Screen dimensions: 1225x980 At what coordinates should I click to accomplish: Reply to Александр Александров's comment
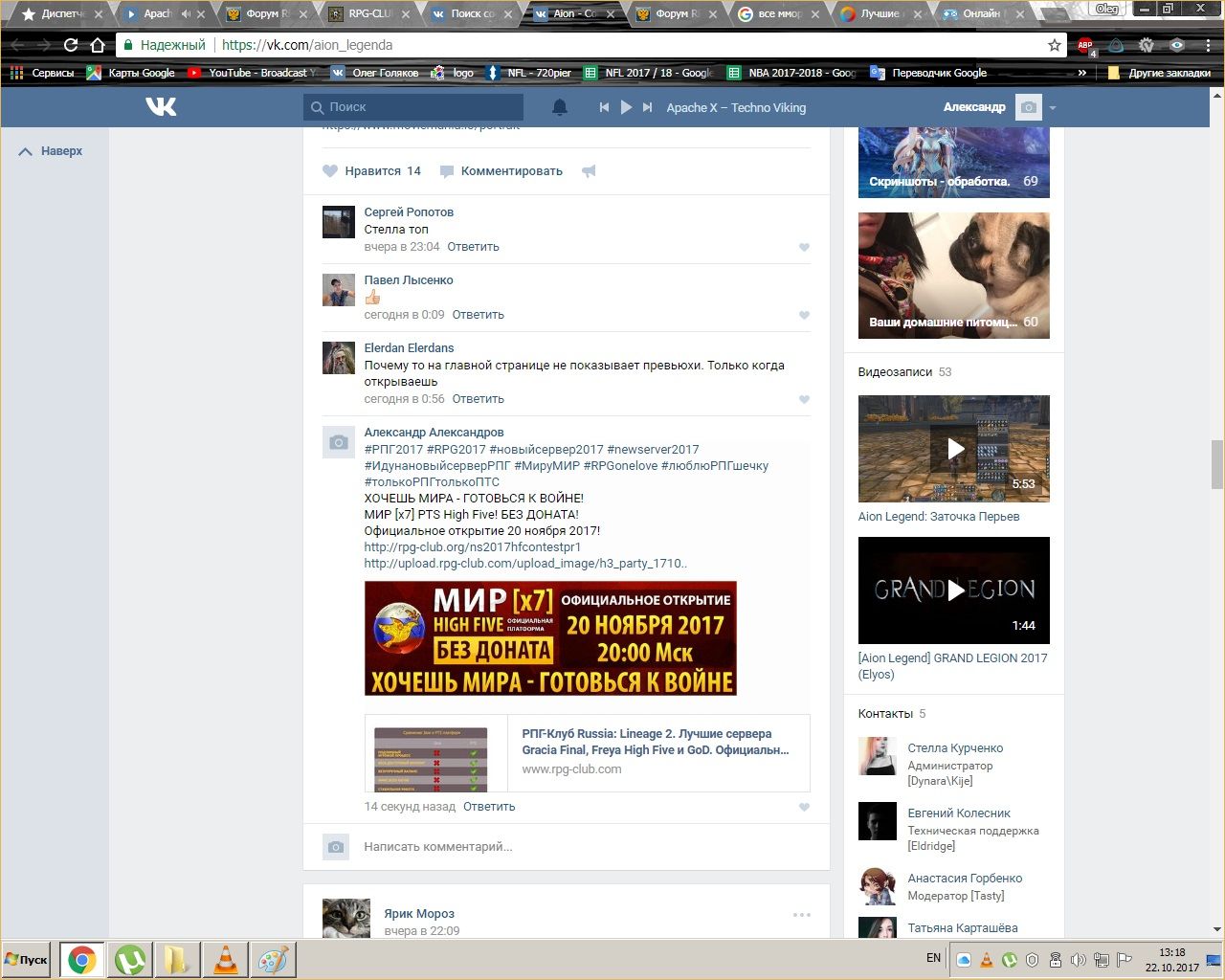coord(489,807)
